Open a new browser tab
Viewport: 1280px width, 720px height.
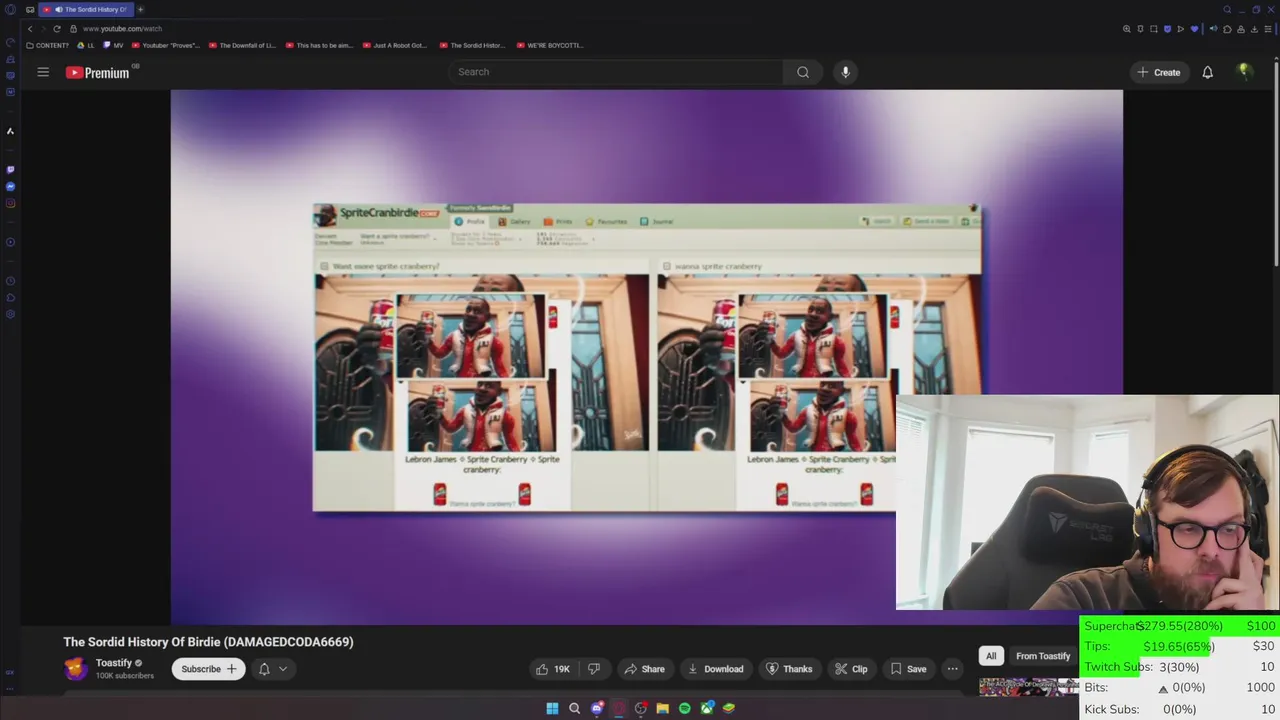coord(140,9)
